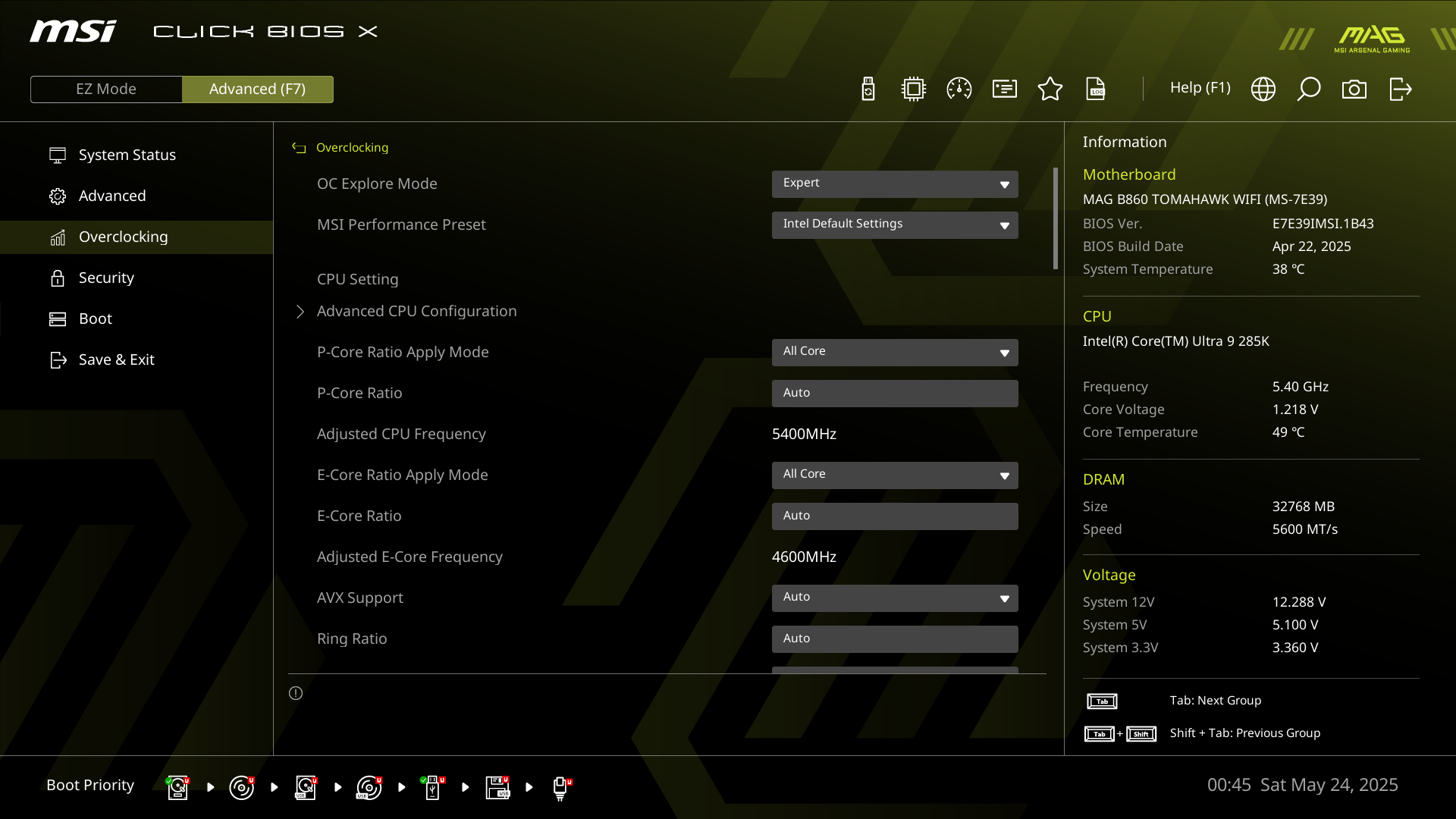Click Help (F1) button

(x=1200, y=88)
